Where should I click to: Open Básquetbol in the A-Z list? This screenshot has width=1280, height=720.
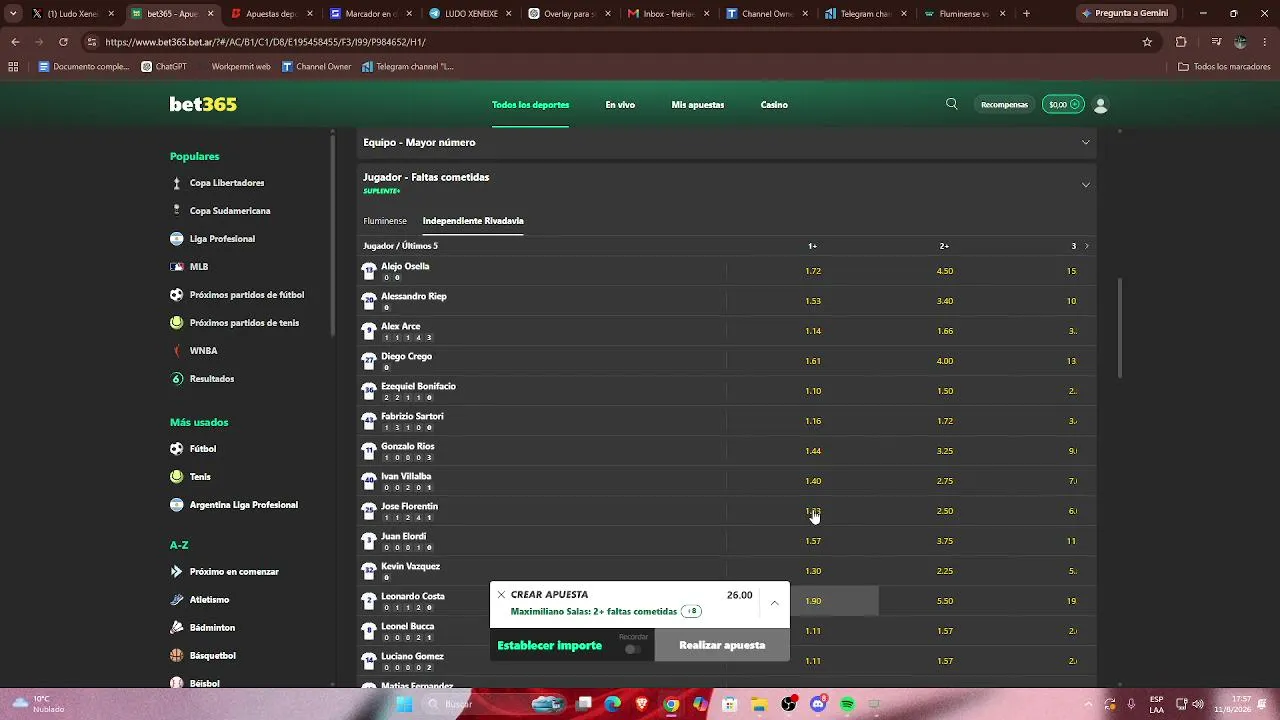212,656
